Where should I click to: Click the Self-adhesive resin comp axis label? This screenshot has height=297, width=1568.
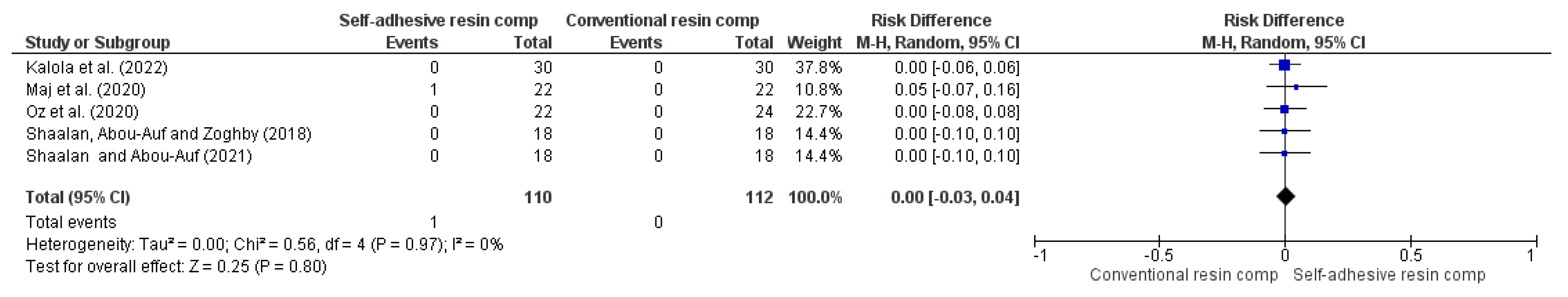click(x=1389, y=275)
